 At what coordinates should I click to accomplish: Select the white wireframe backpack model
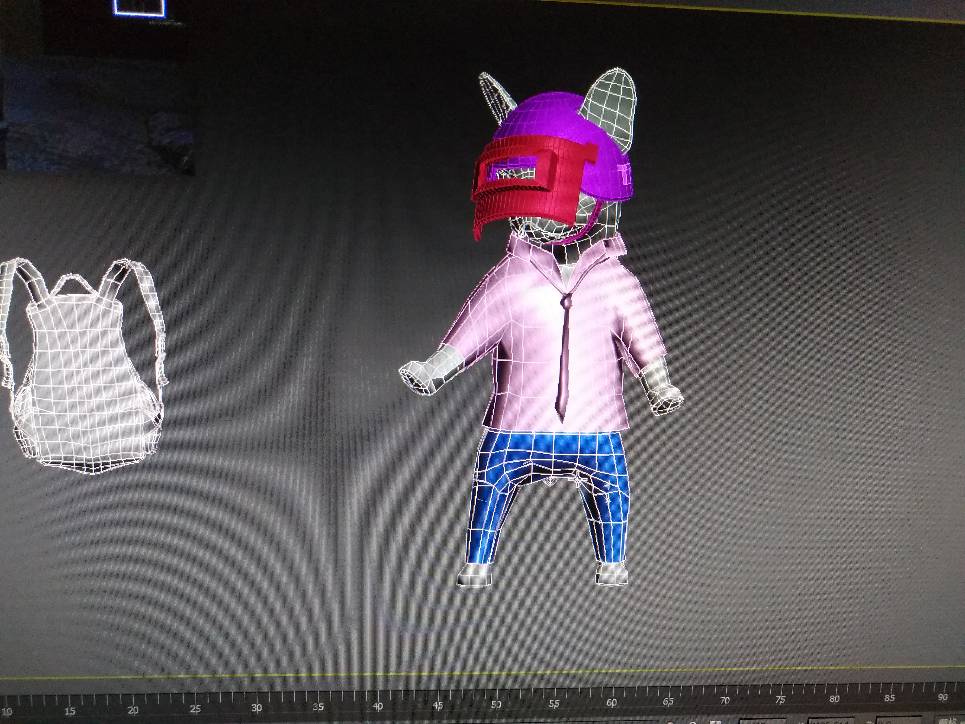coord(83,366)
